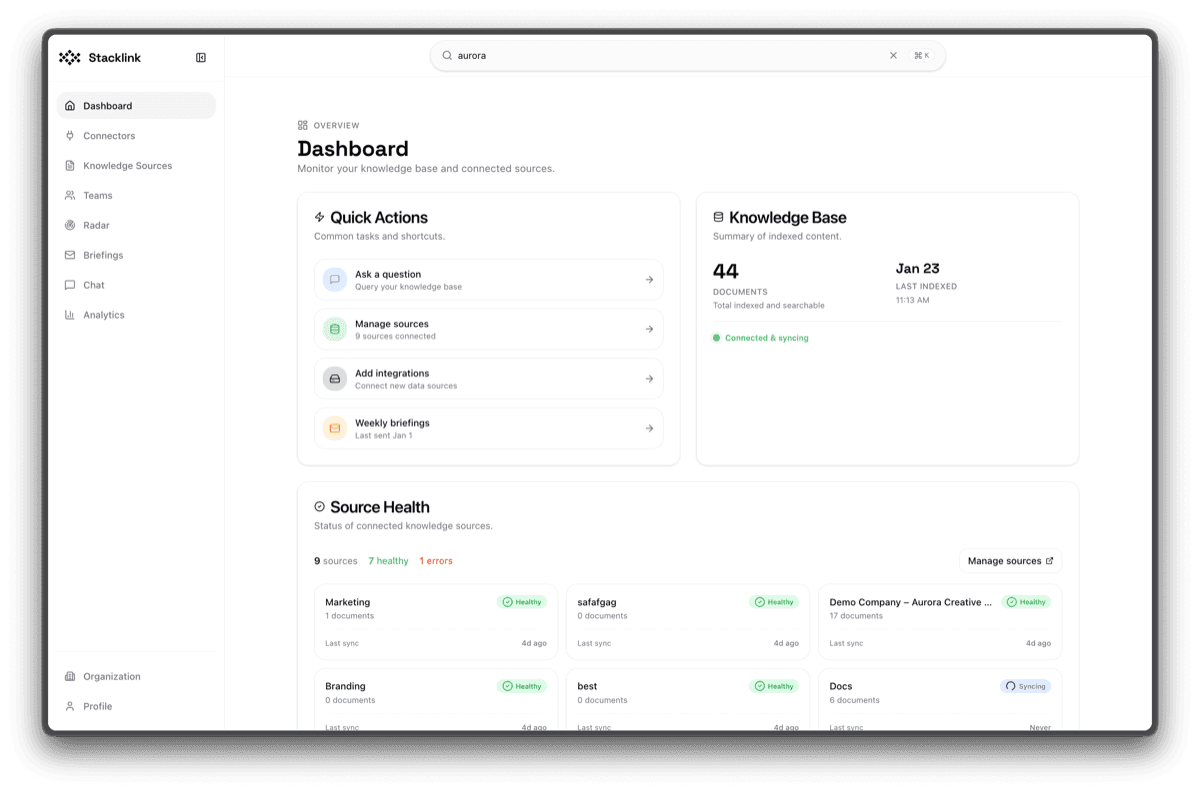Clear the aurora search field with the X
The width and height of the screenshot is (1200, 792).
click(893, 56)
